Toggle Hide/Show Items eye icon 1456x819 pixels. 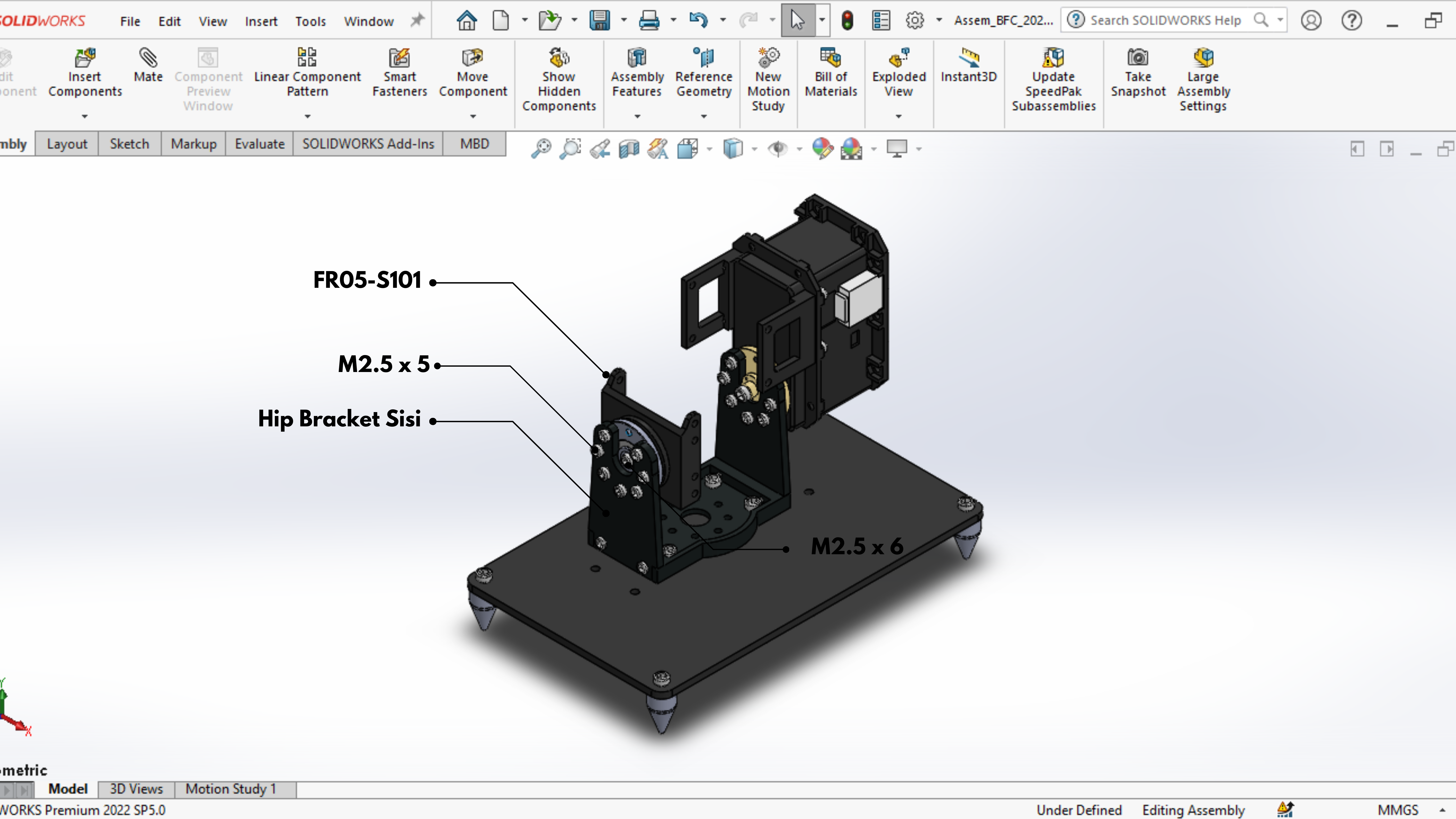click(778, 149)
